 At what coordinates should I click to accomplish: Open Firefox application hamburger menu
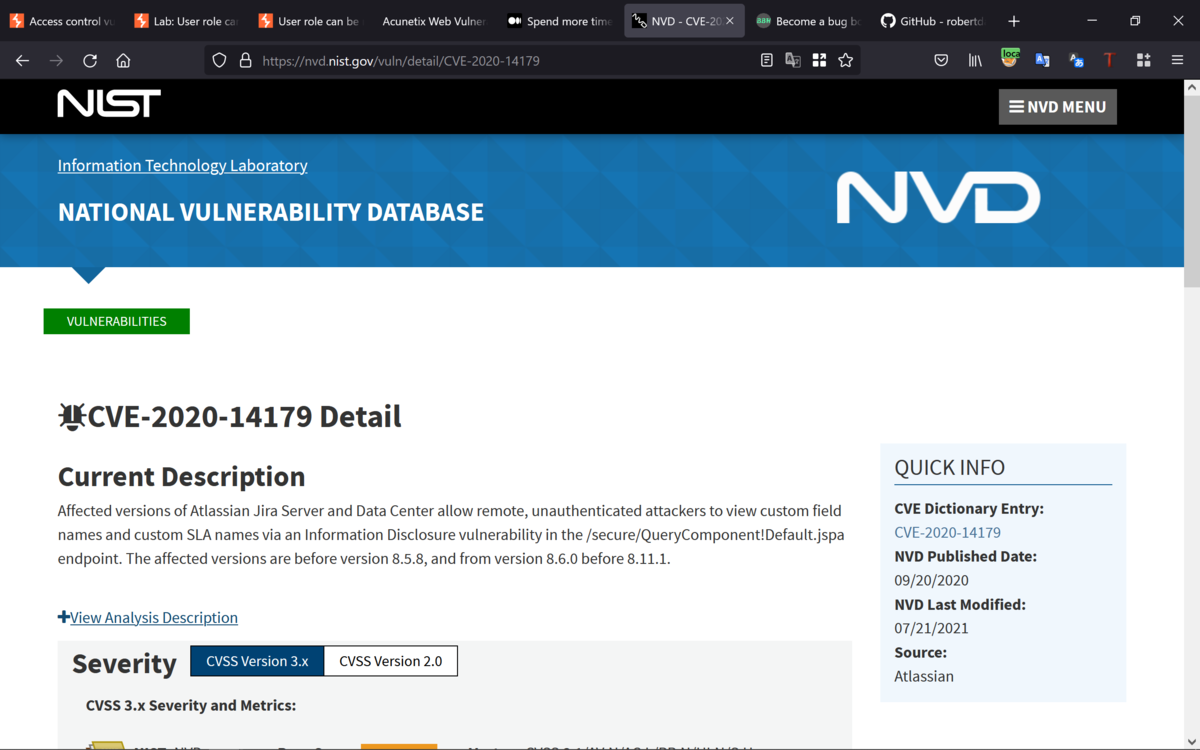tap(1177, 61)
